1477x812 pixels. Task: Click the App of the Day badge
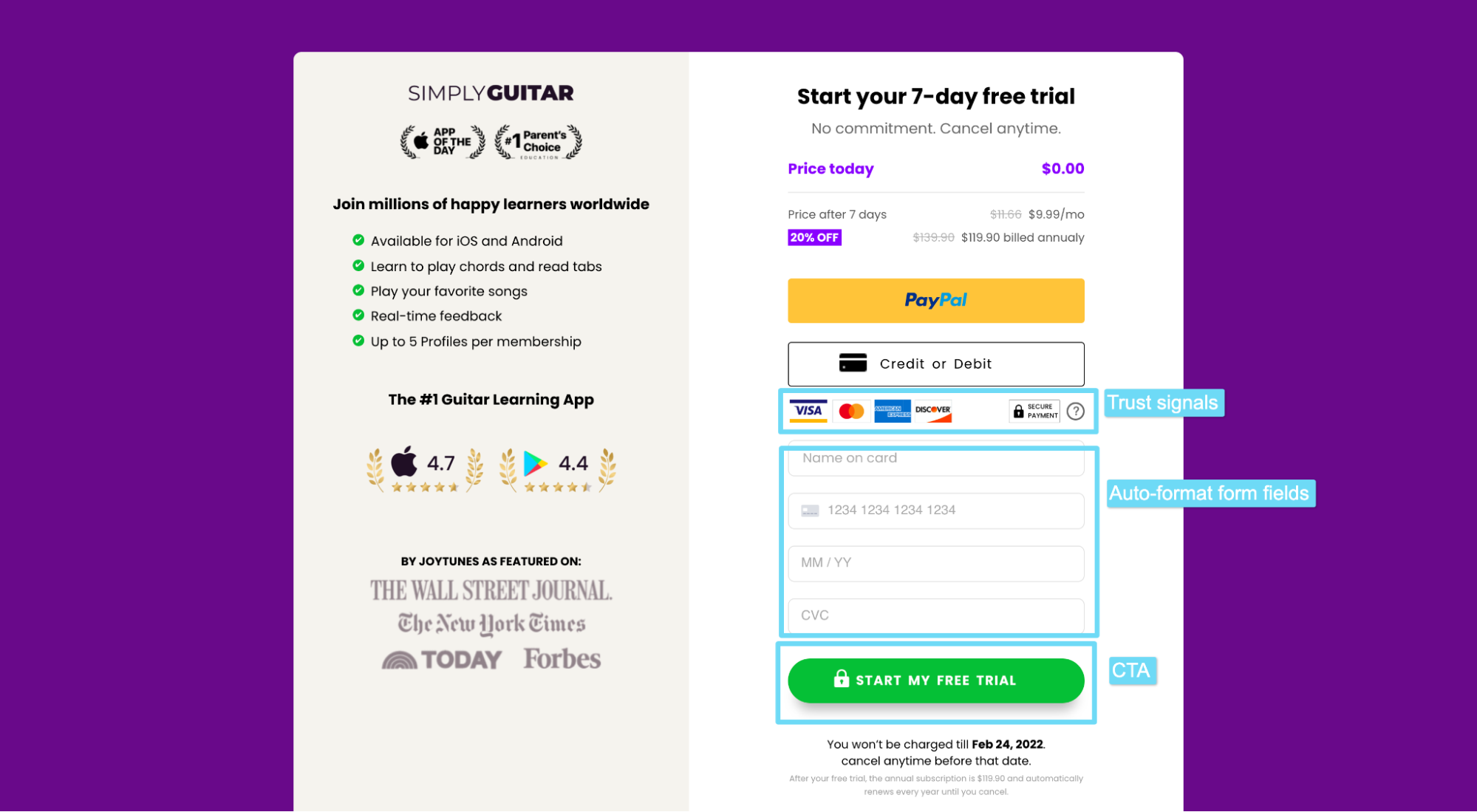point(443,141)
